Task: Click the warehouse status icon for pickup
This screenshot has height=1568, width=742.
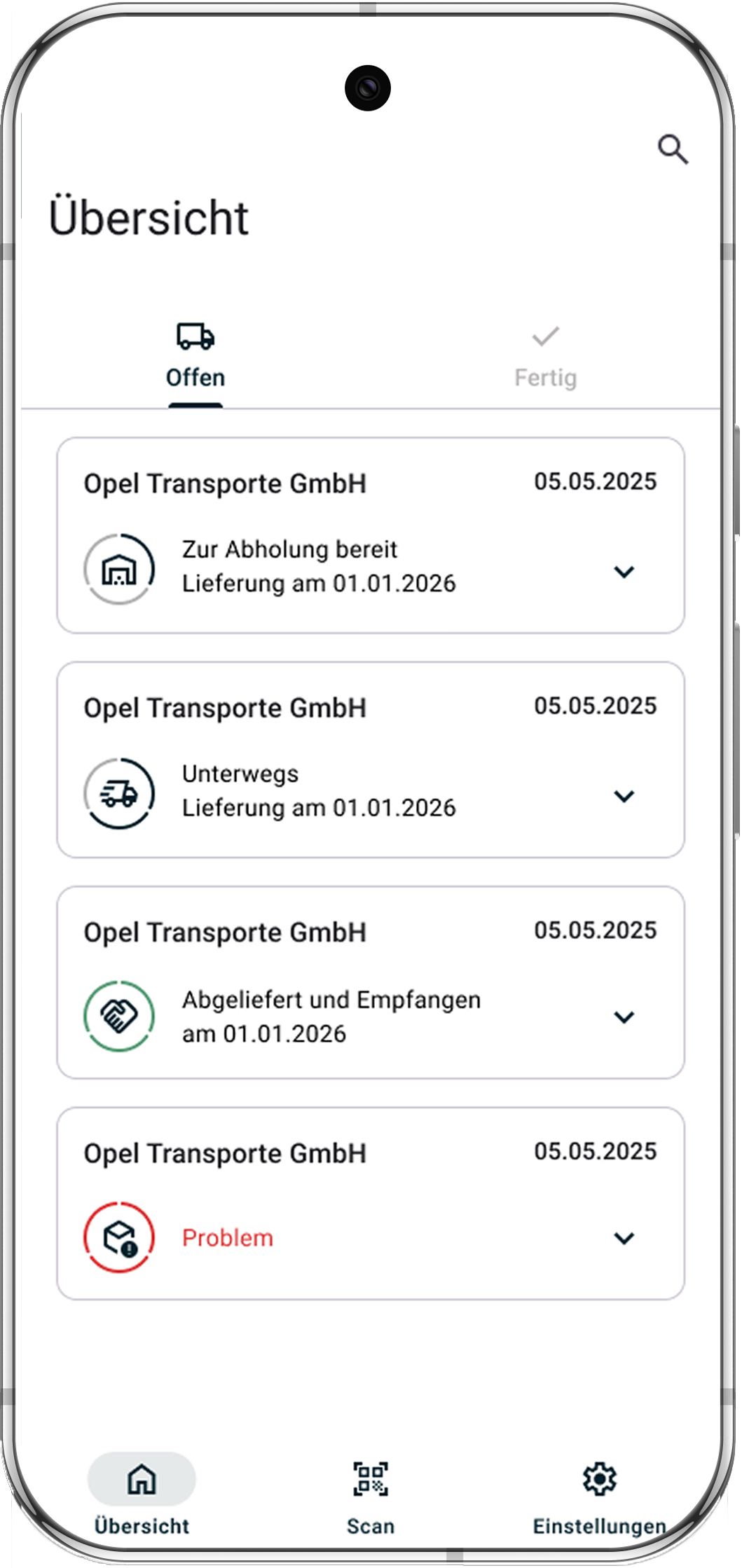Action: click(119, 570)
